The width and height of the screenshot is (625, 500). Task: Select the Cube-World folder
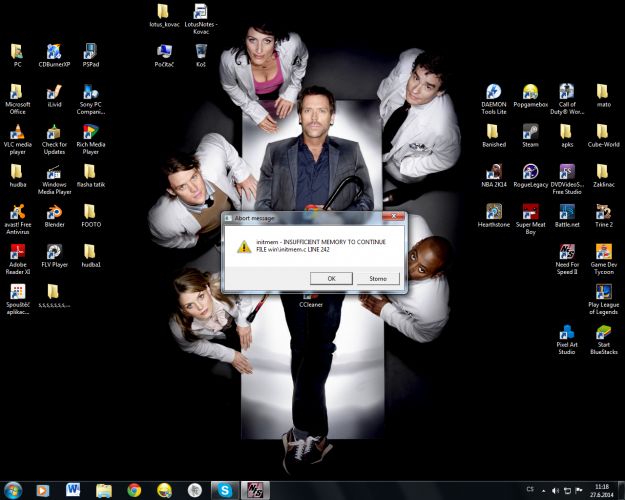[x=603, y=136]
